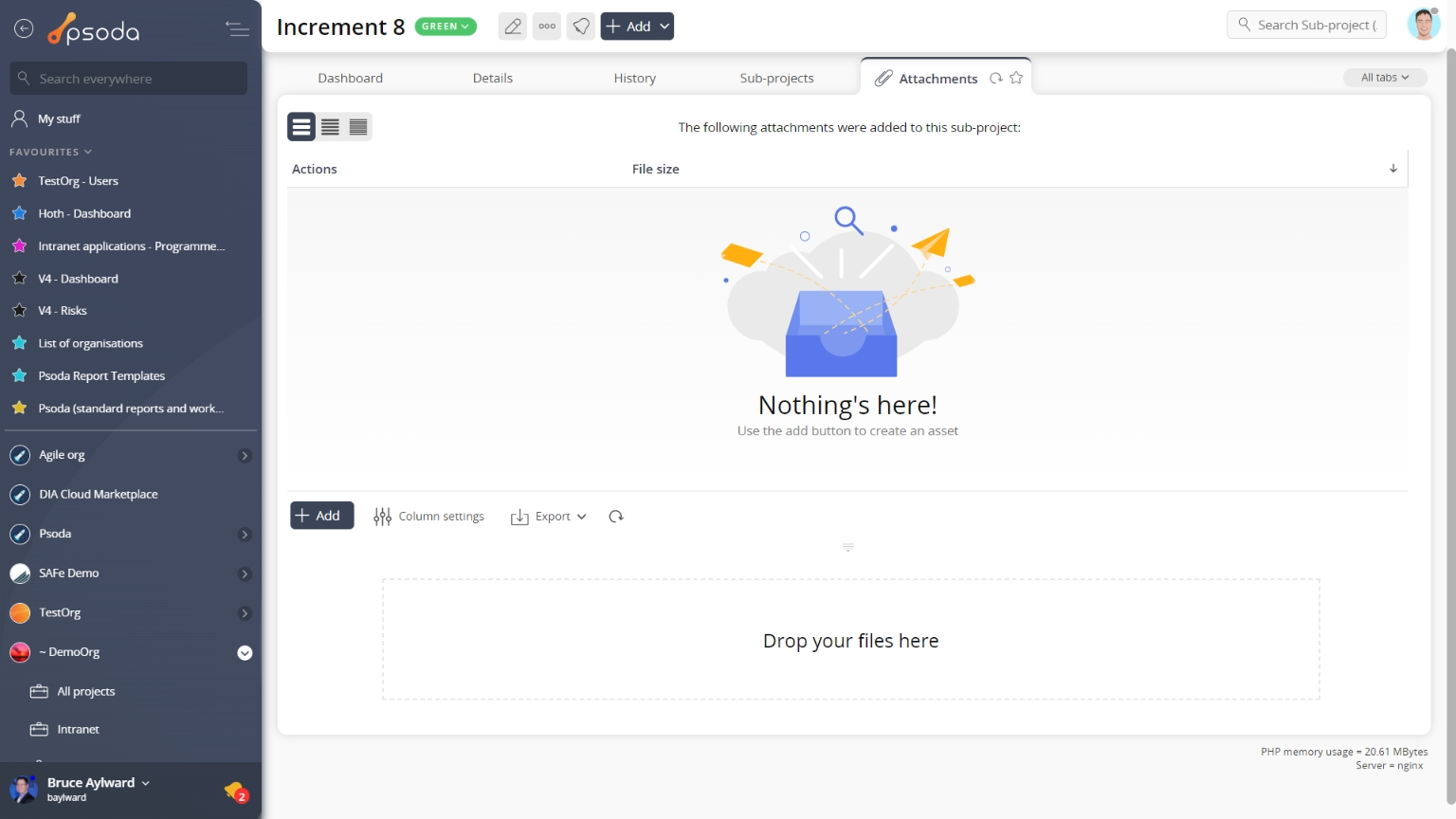Click the Psoda logo
The image size is (1456, 819).
click(x=93, y=29)
